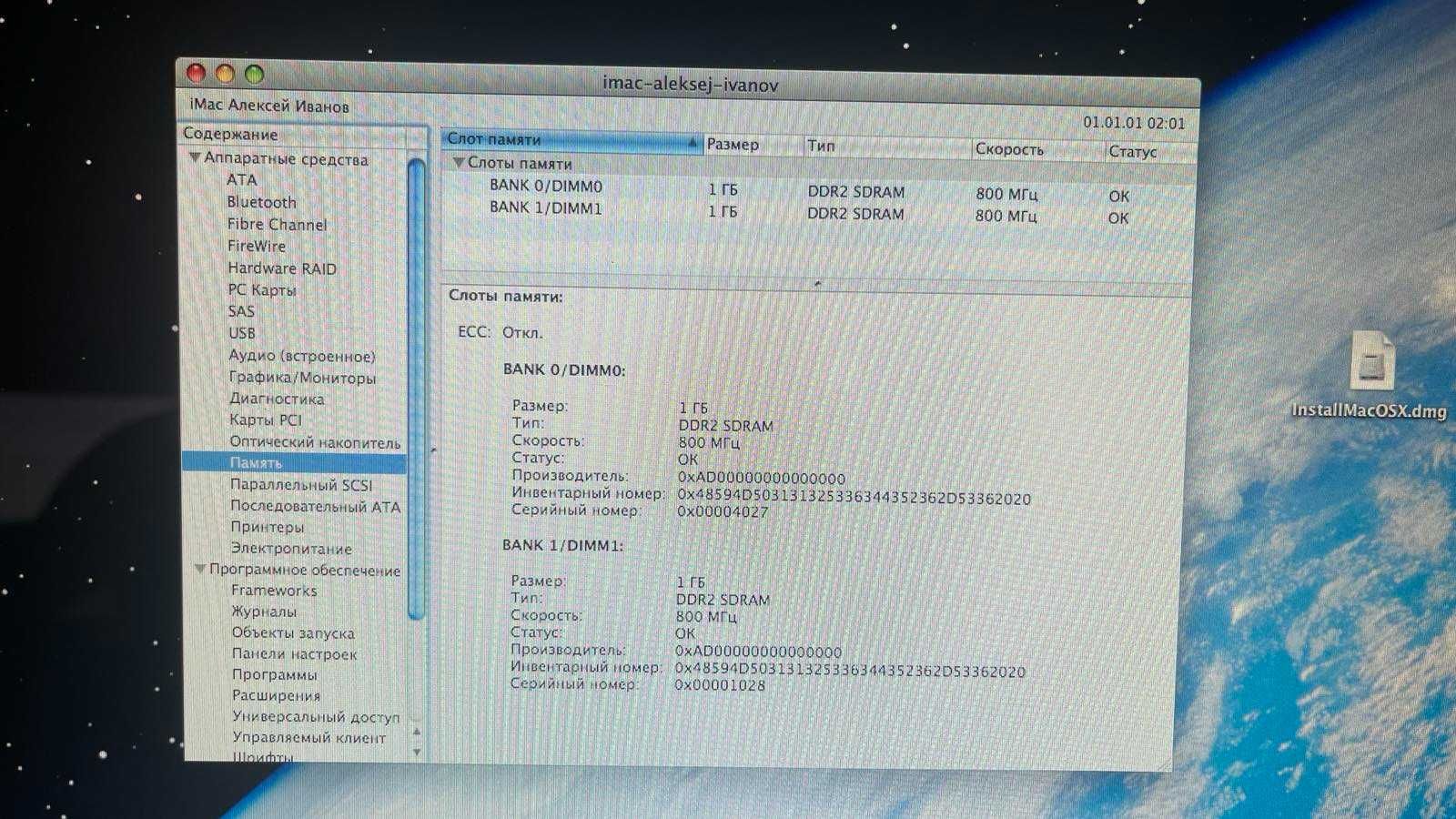The image size is (1456, 819).
Task: Open Диагностика section
Action: coord(277,399)
